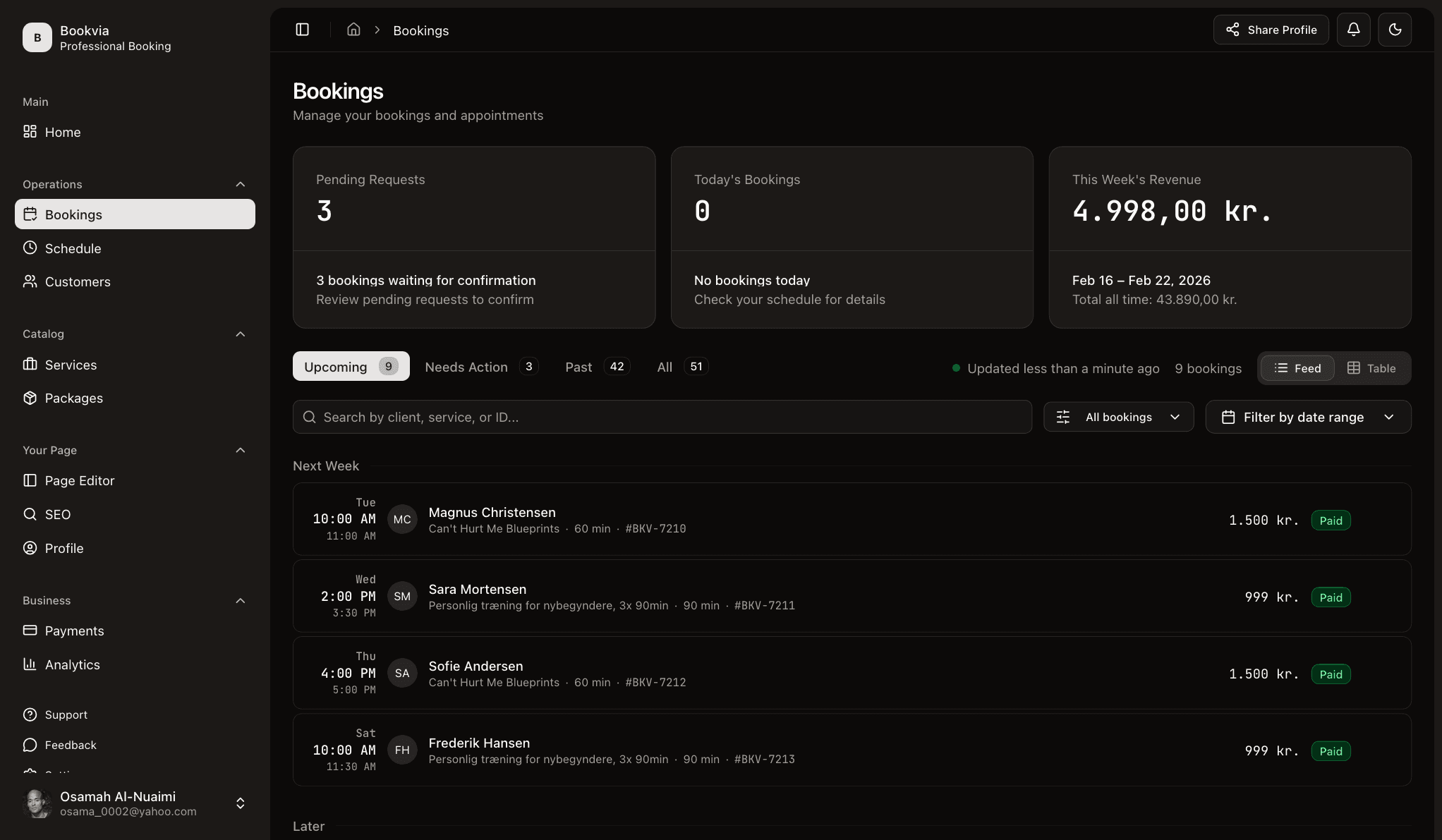1442x840 pixels.
Task: Click the booking search input field
Action: [661, 417]
